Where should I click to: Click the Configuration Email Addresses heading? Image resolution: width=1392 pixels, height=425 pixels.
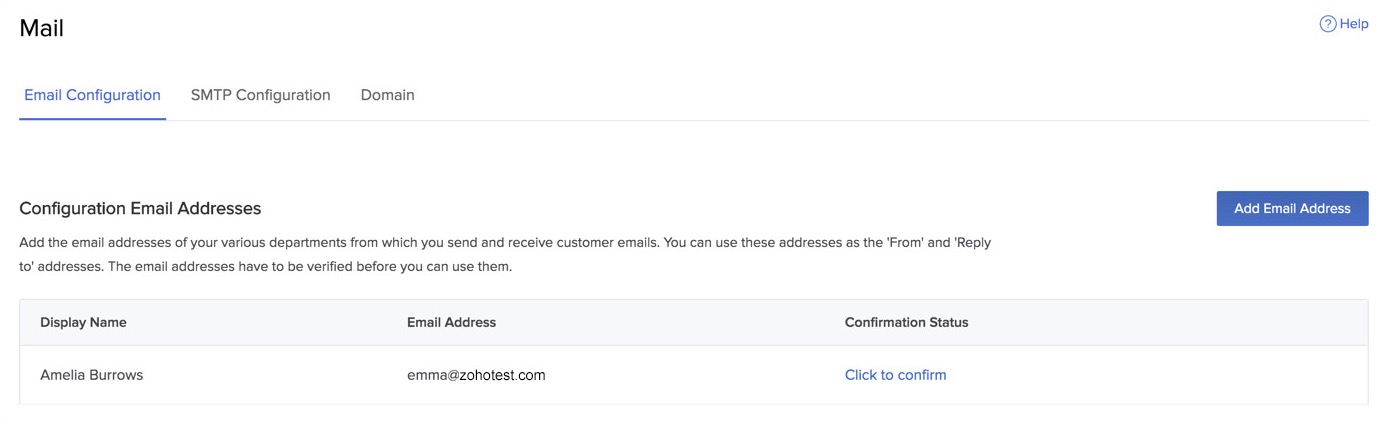140,208
